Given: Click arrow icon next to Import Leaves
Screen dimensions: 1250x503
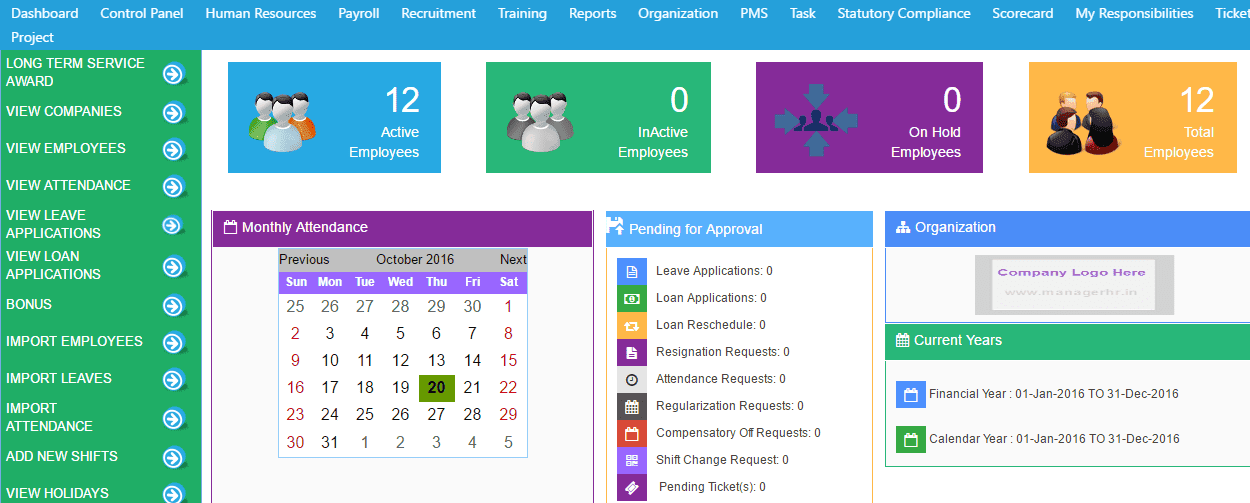Looking at the screenshot, I should coord(174,380).
